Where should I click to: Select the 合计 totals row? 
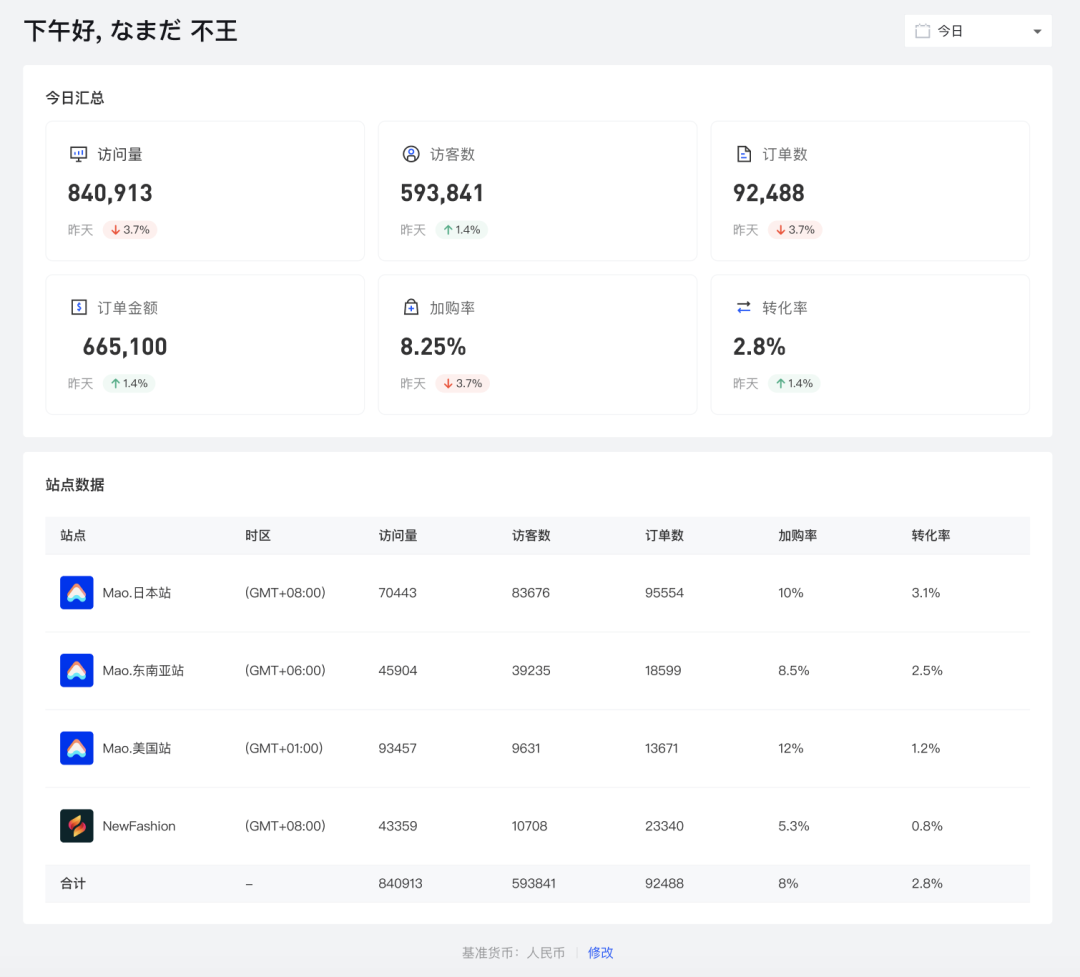tap(540, 884)
